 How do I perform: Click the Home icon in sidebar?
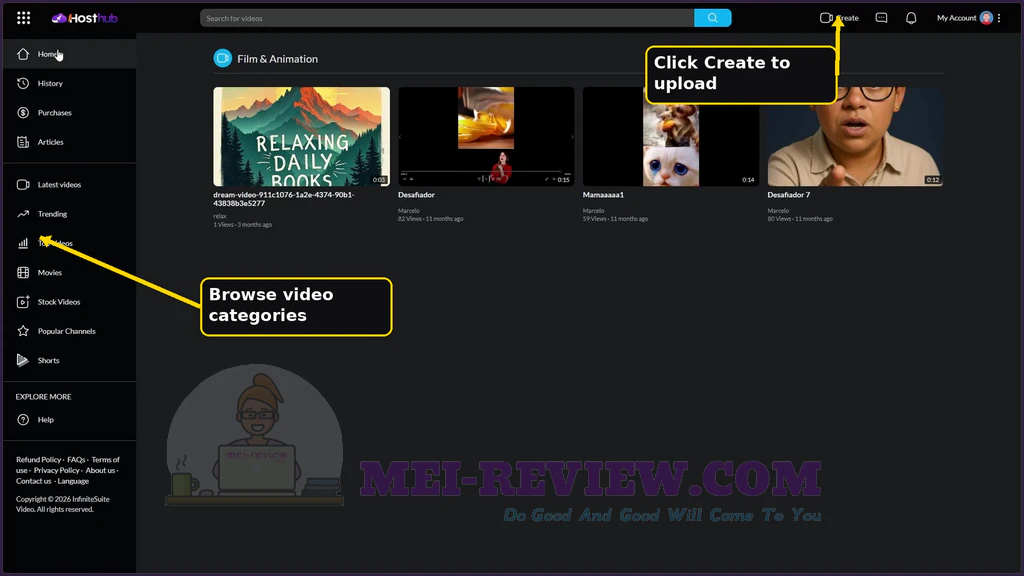point(23,54)
